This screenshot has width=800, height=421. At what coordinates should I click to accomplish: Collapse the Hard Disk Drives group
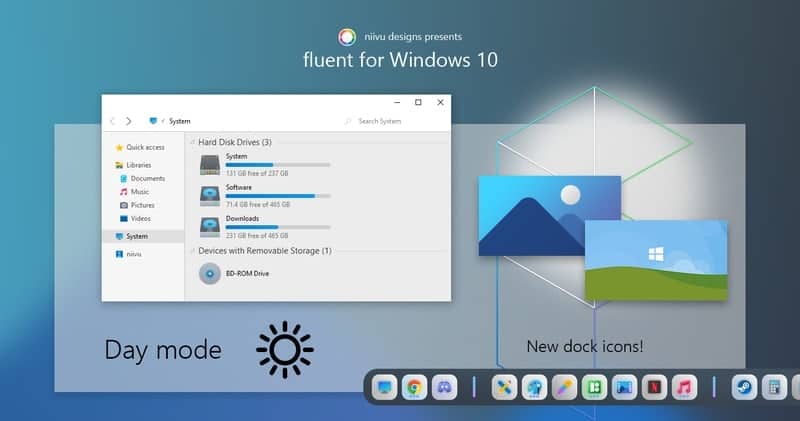point(192,142)
